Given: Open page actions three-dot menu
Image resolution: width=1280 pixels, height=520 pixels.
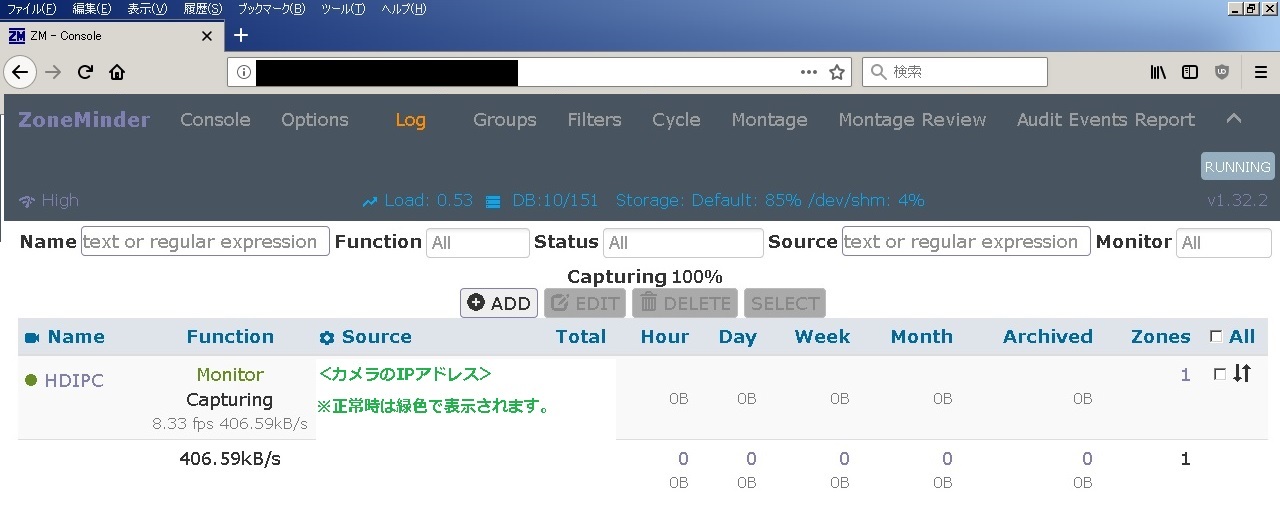Looking at the screenshot, I should [x=809, y=72].
